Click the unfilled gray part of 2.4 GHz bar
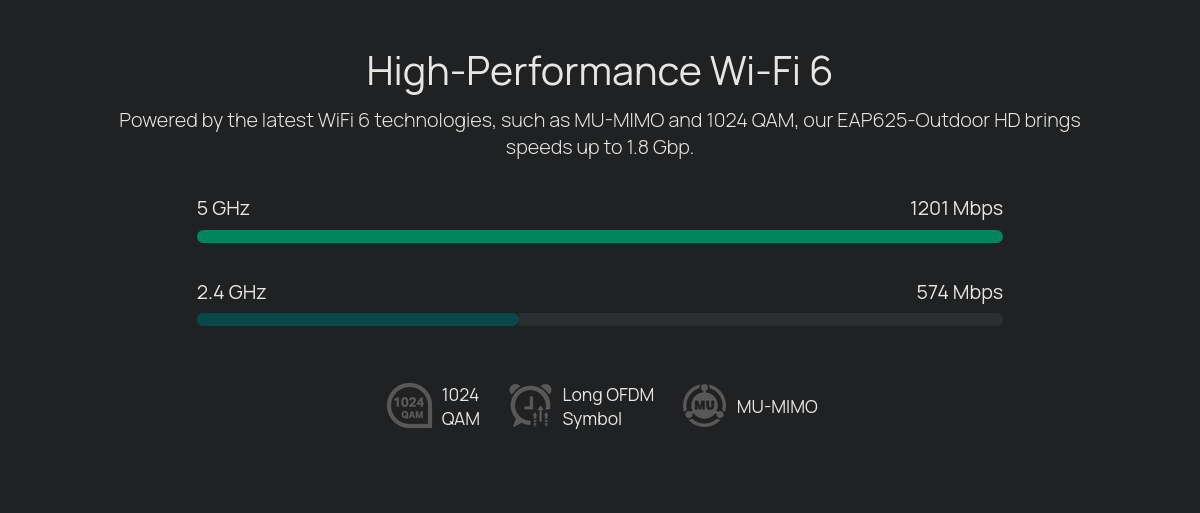This screenshot has height=513, width=1200. point(761,320)
